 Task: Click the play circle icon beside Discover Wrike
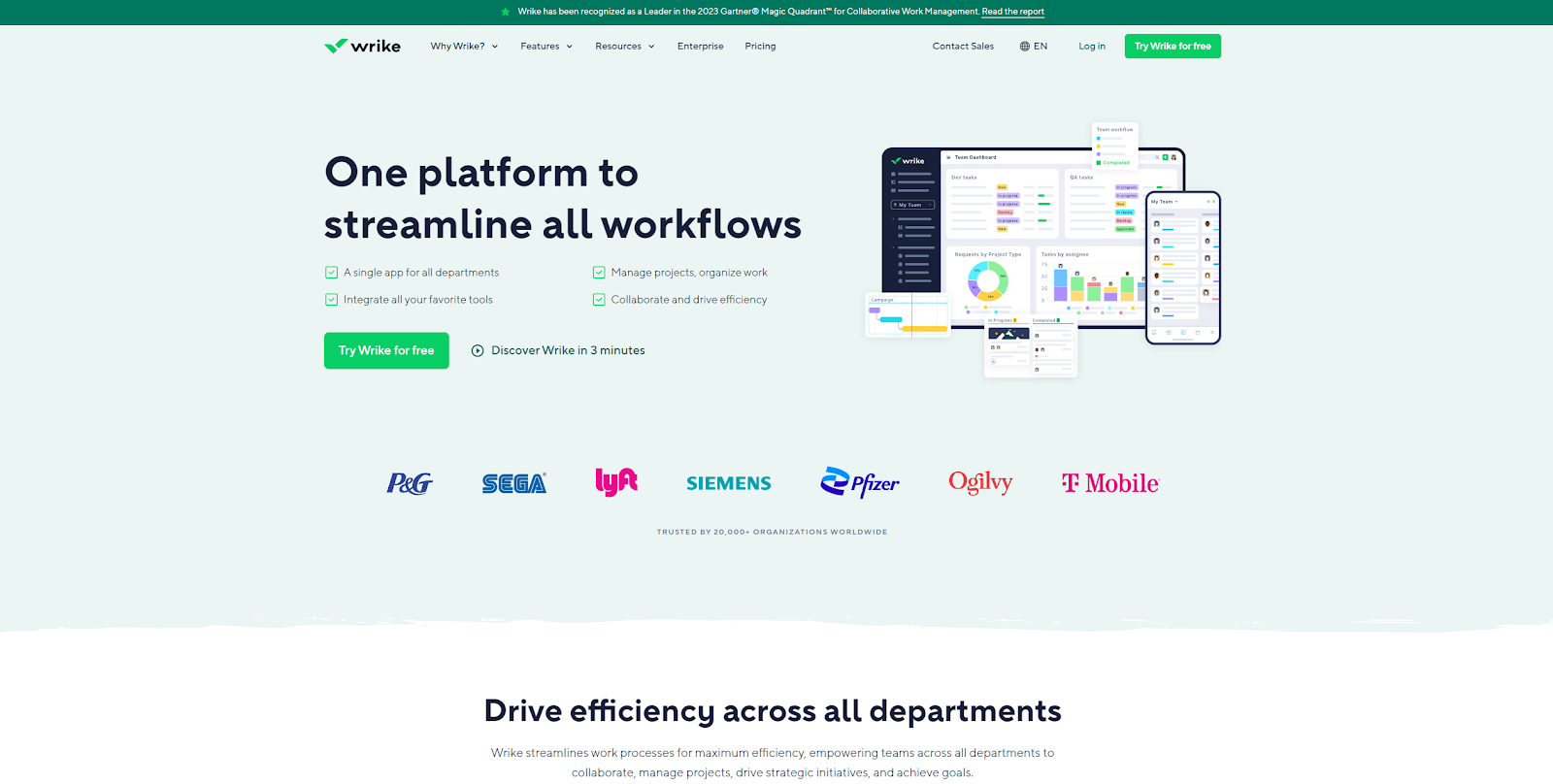pos(478,351)
